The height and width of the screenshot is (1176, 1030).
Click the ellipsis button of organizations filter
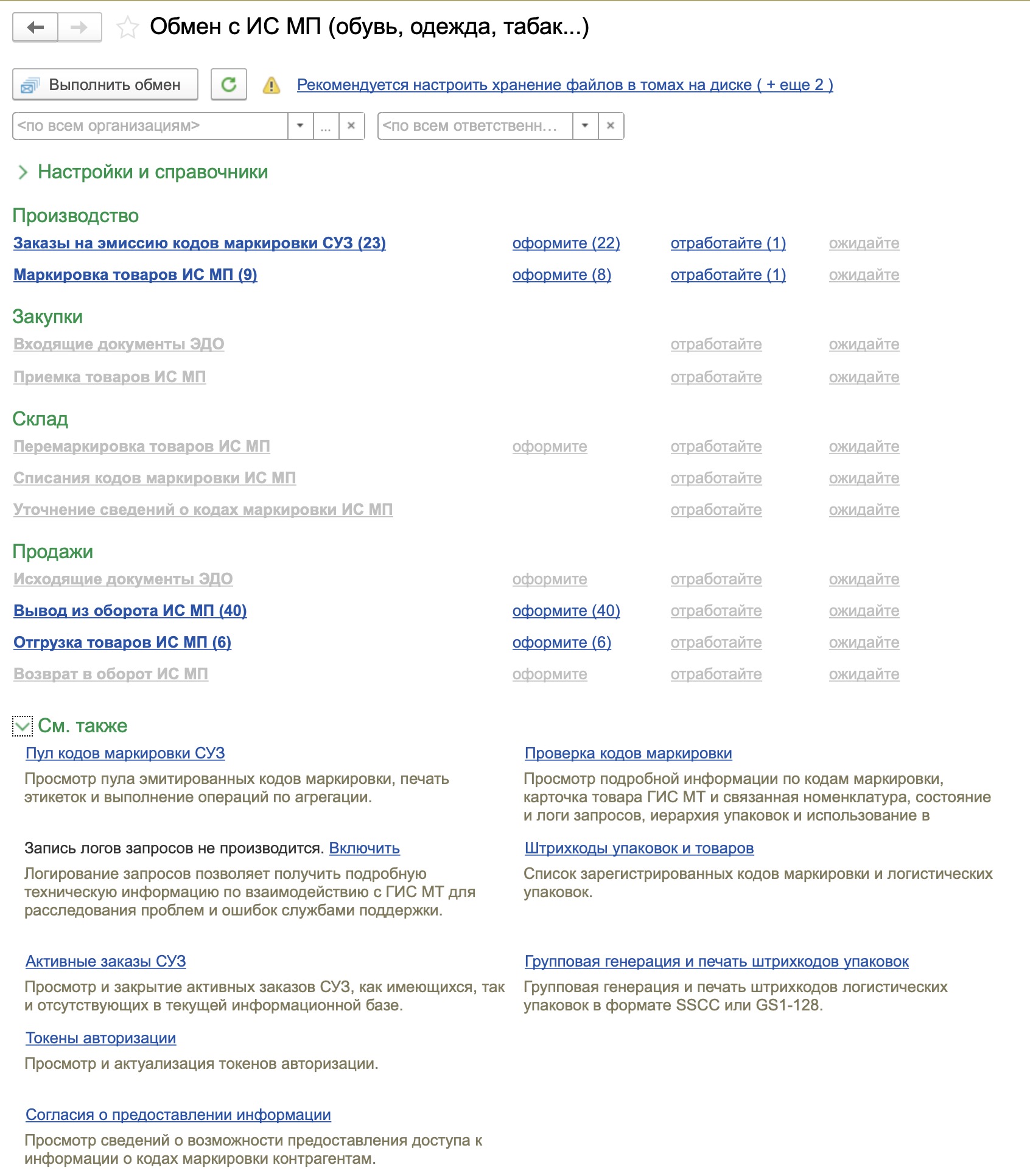(326, 126)
